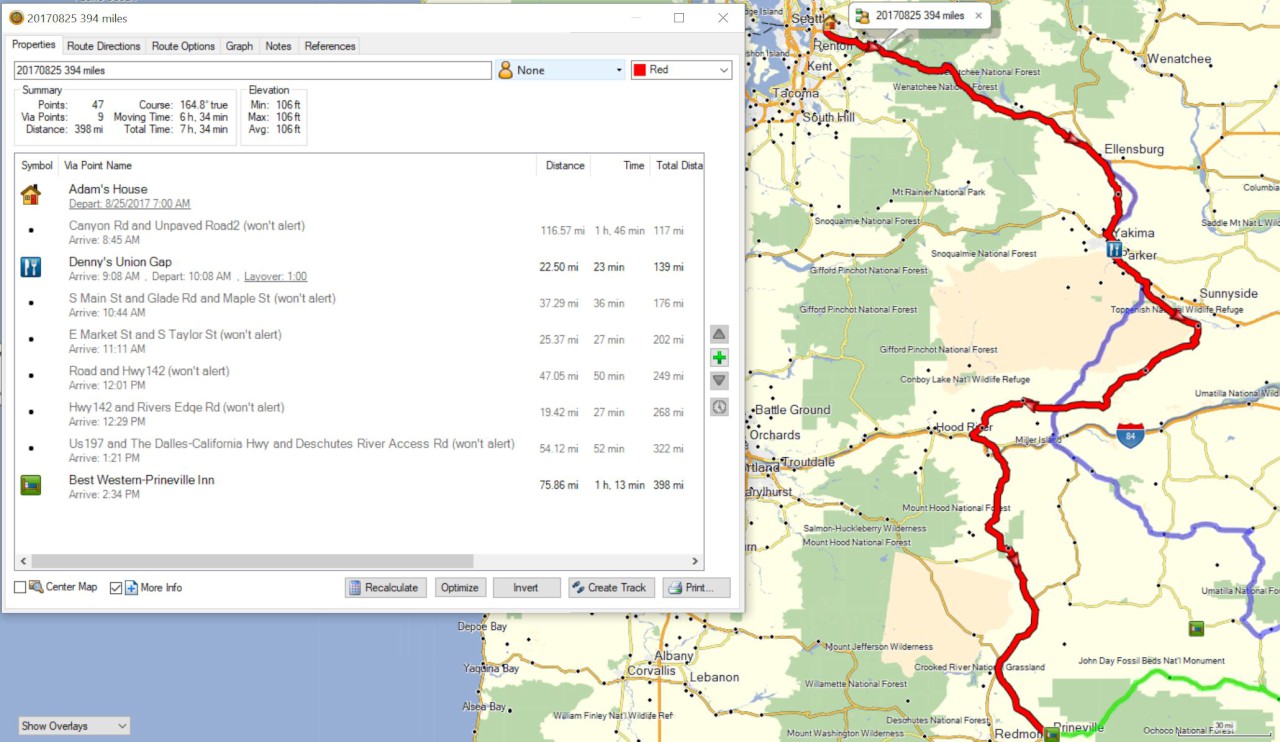
Task: Click the clock icon beside the via point list
Action: coord(719,407)
